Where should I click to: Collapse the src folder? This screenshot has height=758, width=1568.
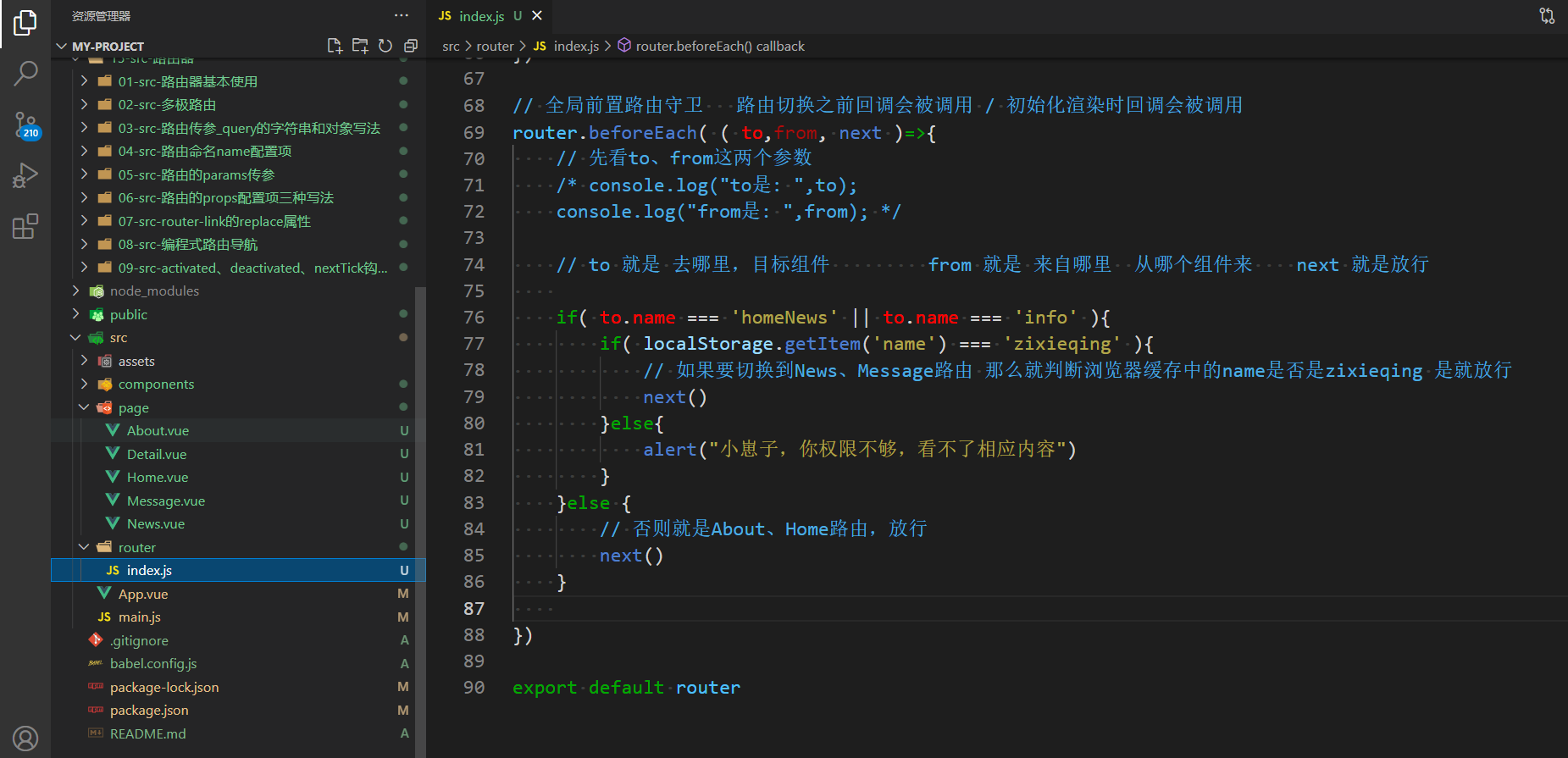[75, 337]
